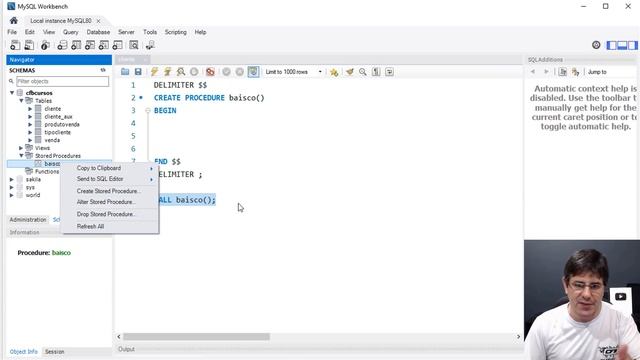Click the commit transaction icon
640x360 pixels.
click(226, 72)
